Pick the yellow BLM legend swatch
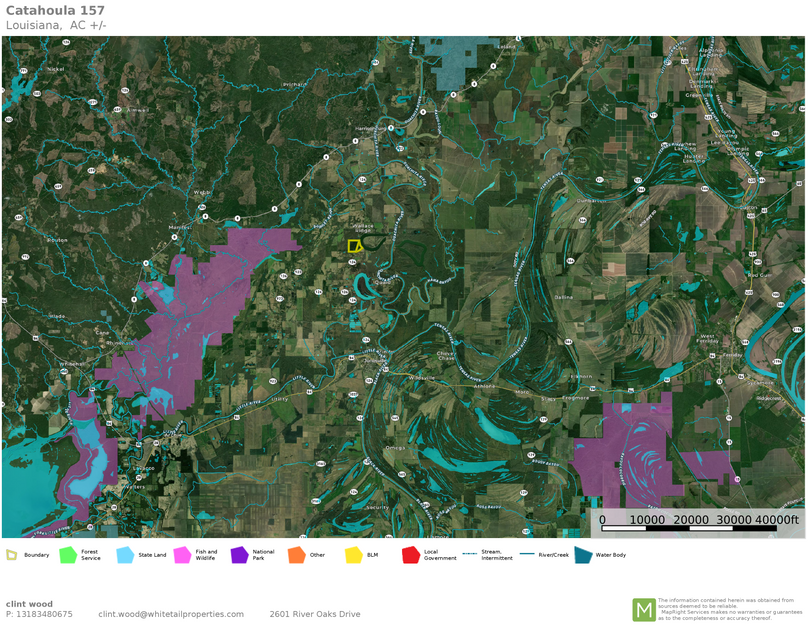Viewport: 808px width, 625px height. [354, 555]
